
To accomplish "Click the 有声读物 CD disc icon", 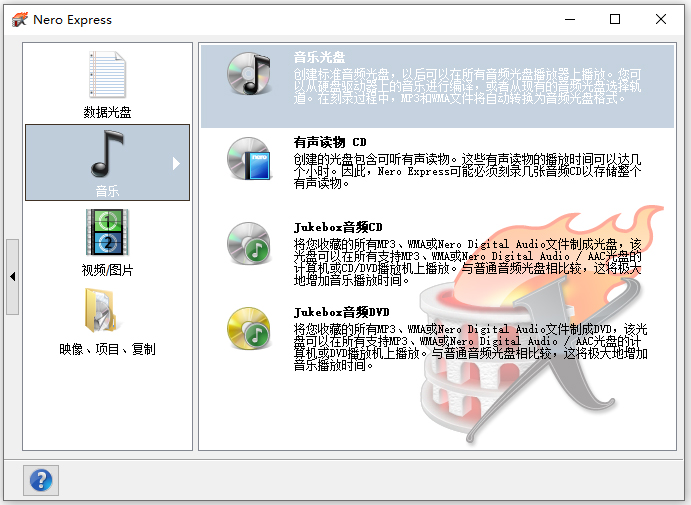I will coord(249,159).
